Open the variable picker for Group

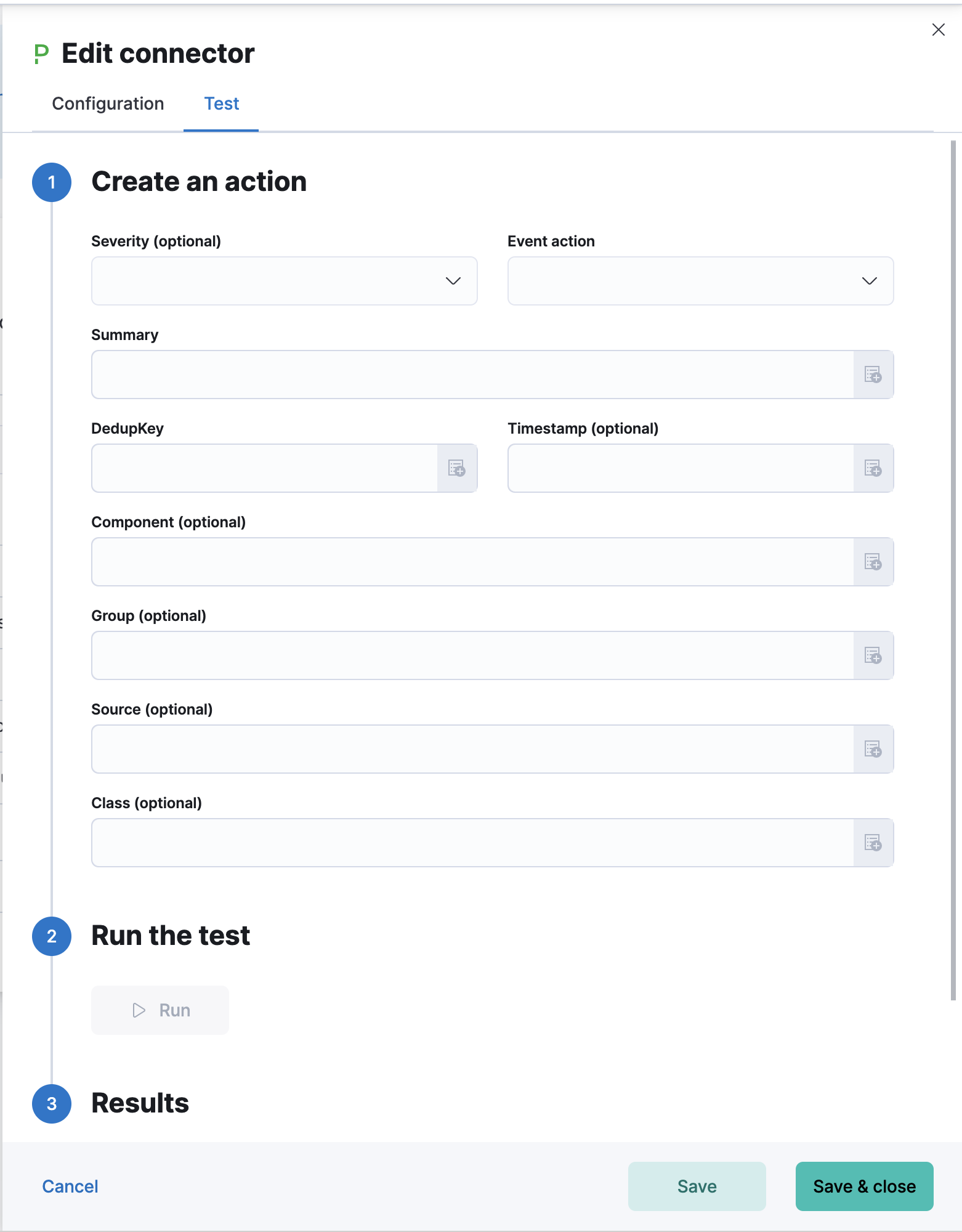(x=874, y=655)
